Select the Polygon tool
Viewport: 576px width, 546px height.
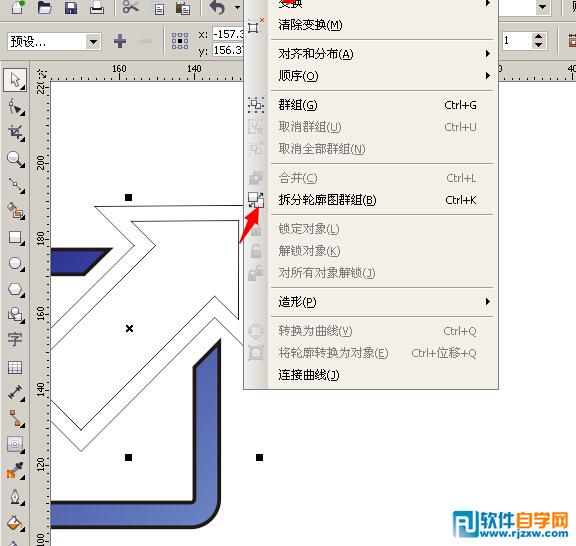pos(15,289)
